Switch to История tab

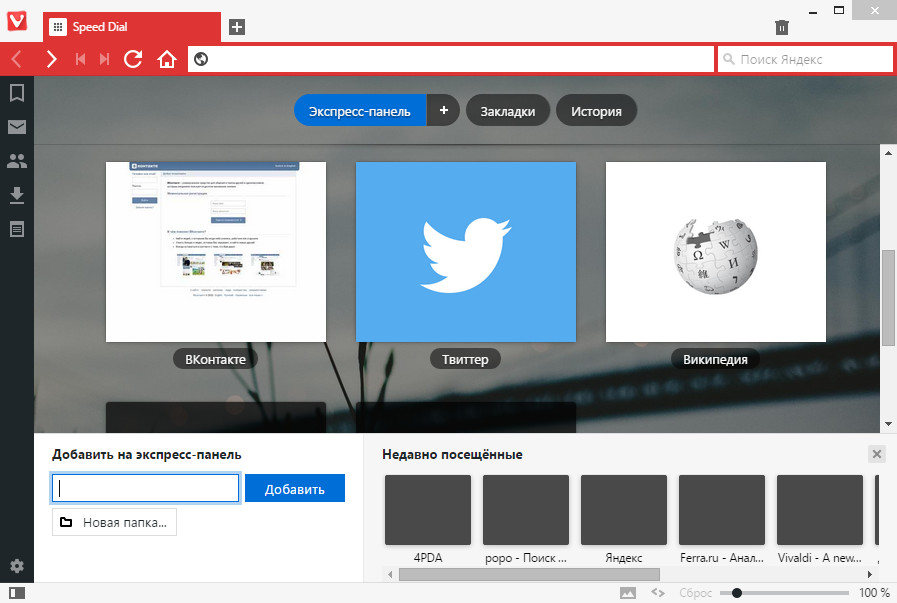click(596, 111)
